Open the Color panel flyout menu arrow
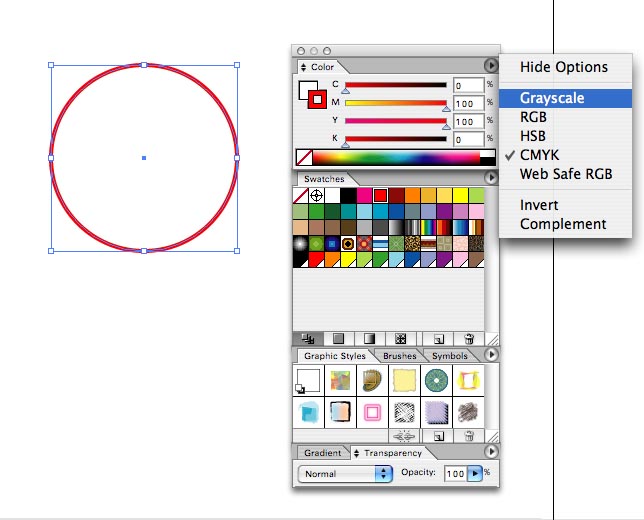This screenshot has height=520, width=644. point(490,65)
